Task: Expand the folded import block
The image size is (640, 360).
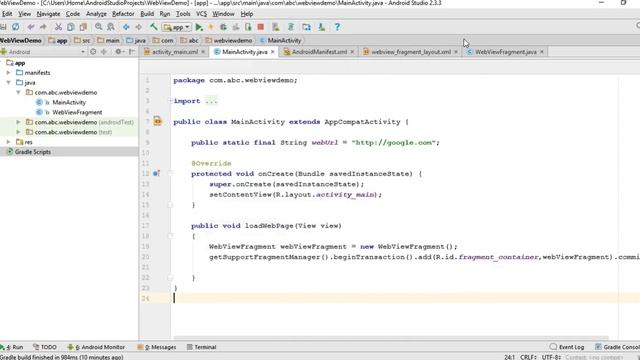Action: click(170, 101)
